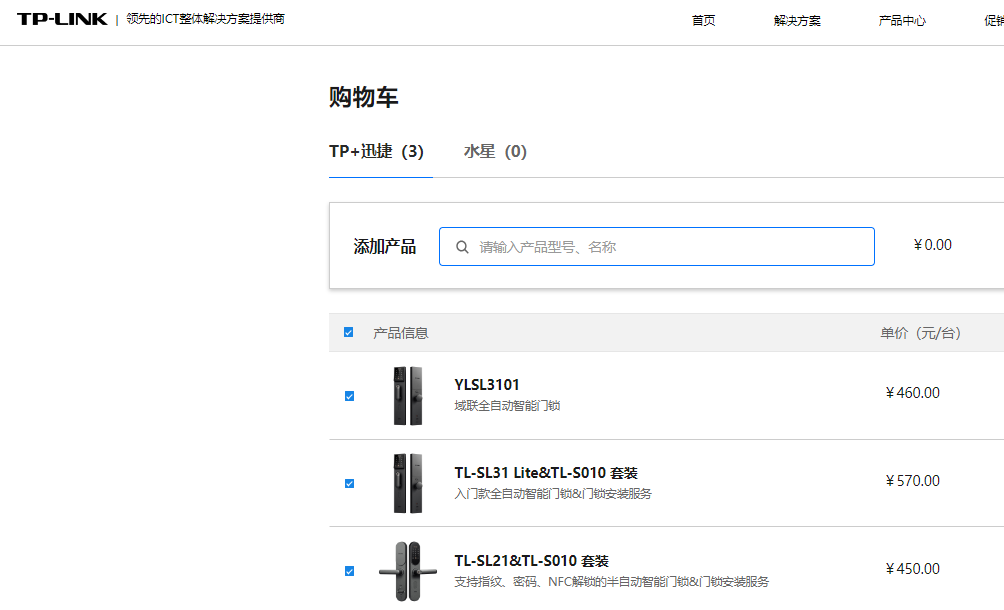The image size is (1004, 610).
Task: Open the YLSL3101 product title link
Action: 487,385
